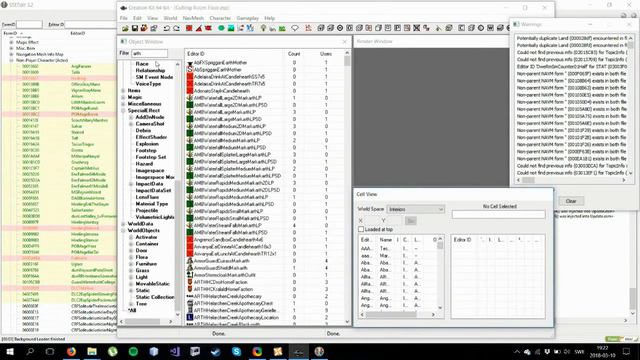Select the VoiceType category in tree

pyautogui.click(x=148, y=84)
